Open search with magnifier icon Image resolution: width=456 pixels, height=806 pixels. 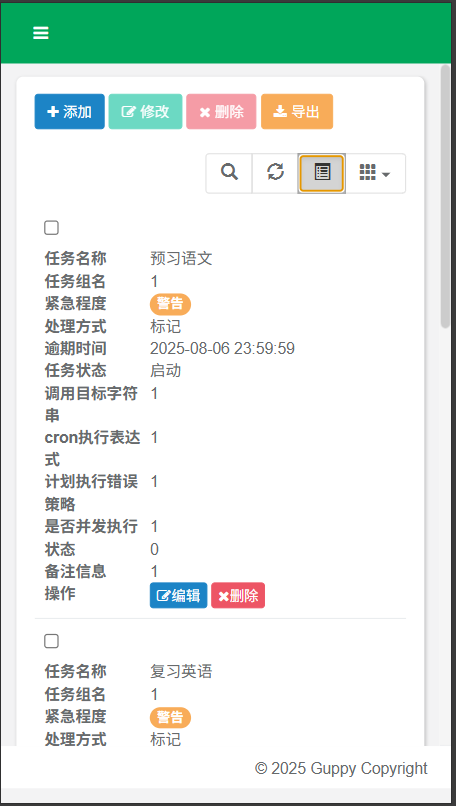pyautogui.click(x=229, y=173)
